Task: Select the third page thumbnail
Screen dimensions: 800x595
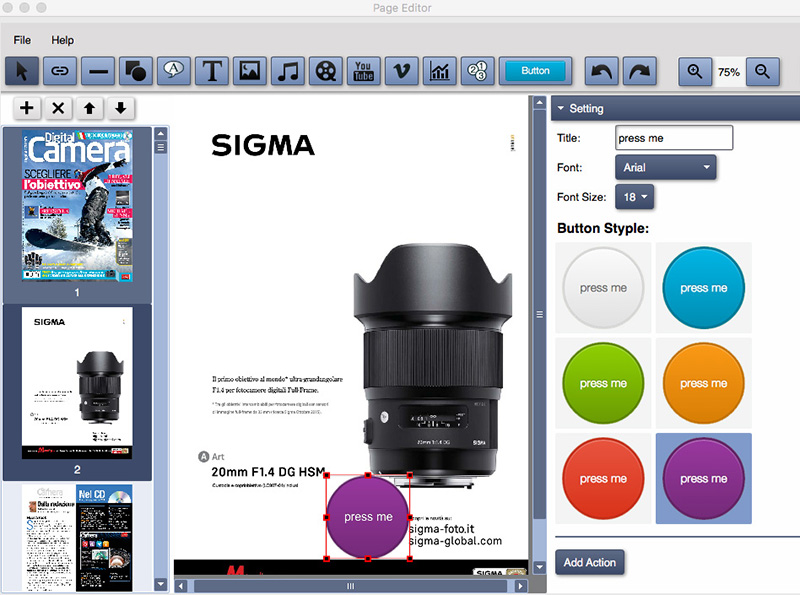Action: (x=77, y=538)
